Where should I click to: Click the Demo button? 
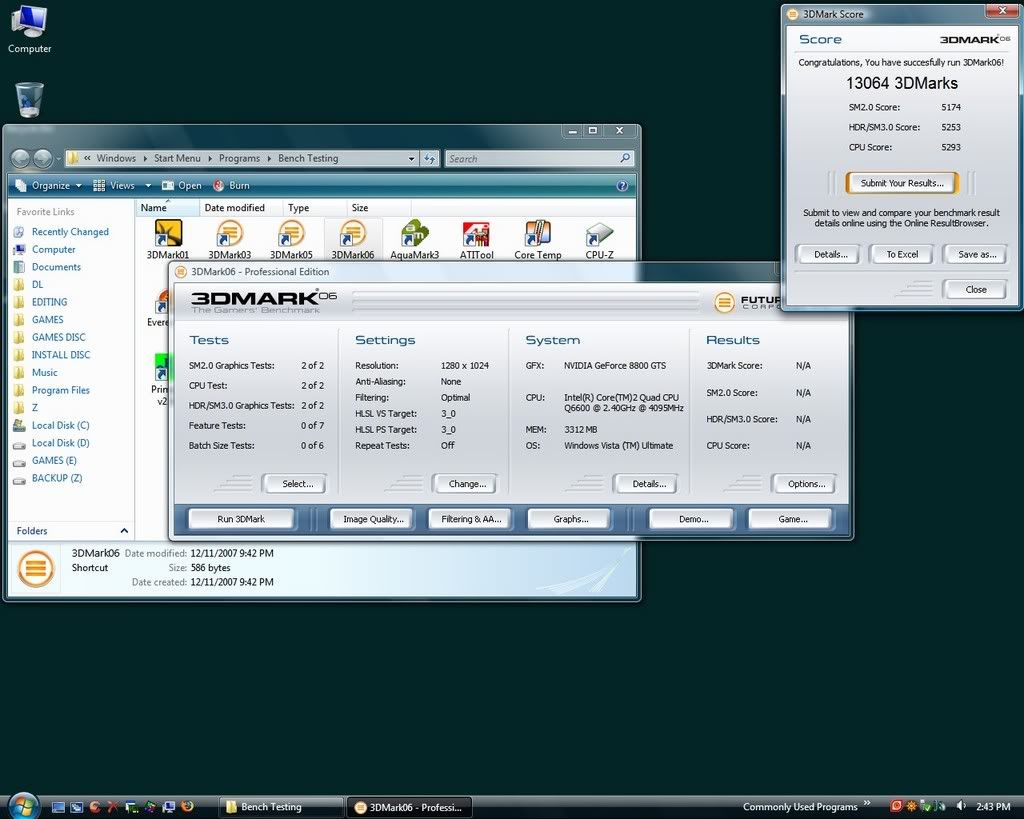[x=692, y=519]
